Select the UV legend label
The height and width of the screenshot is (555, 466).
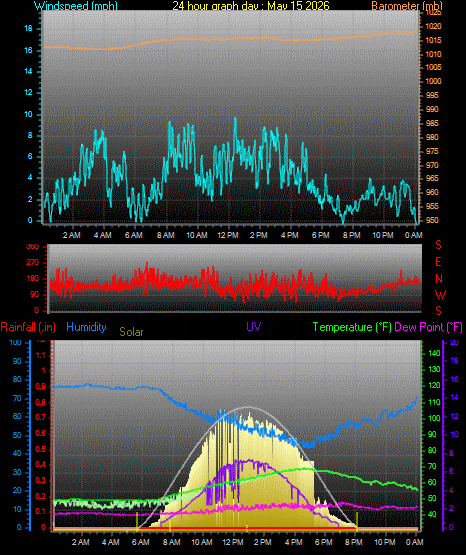click(254, 326)
